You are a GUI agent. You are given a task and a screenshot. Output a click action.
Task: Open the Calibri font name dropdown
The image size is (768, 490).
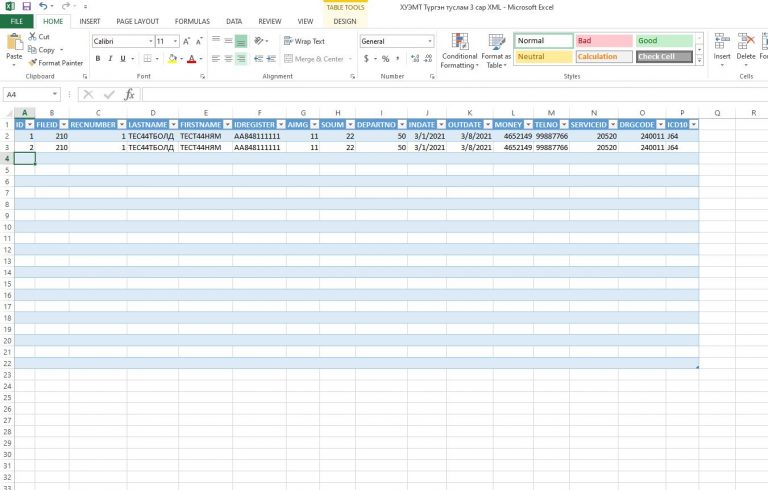151,42
